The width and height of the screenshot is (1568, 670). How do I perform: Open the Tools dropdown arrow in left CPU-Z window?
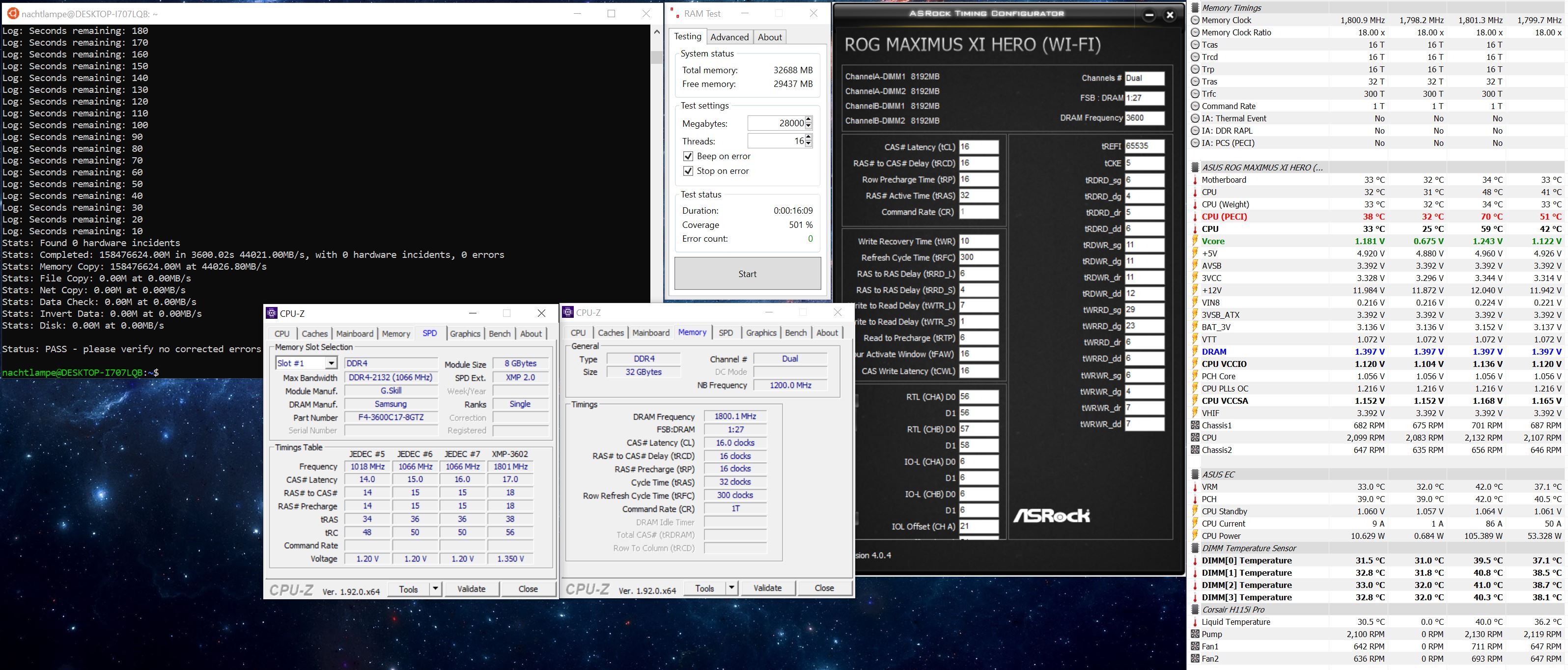click(435, 588)
